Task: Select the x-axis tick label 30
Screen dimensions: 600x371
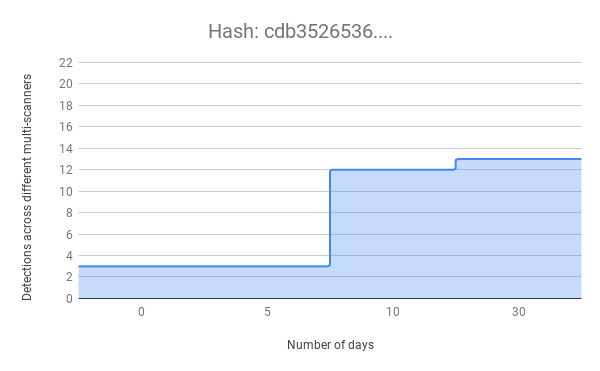Action: (518, 312)
